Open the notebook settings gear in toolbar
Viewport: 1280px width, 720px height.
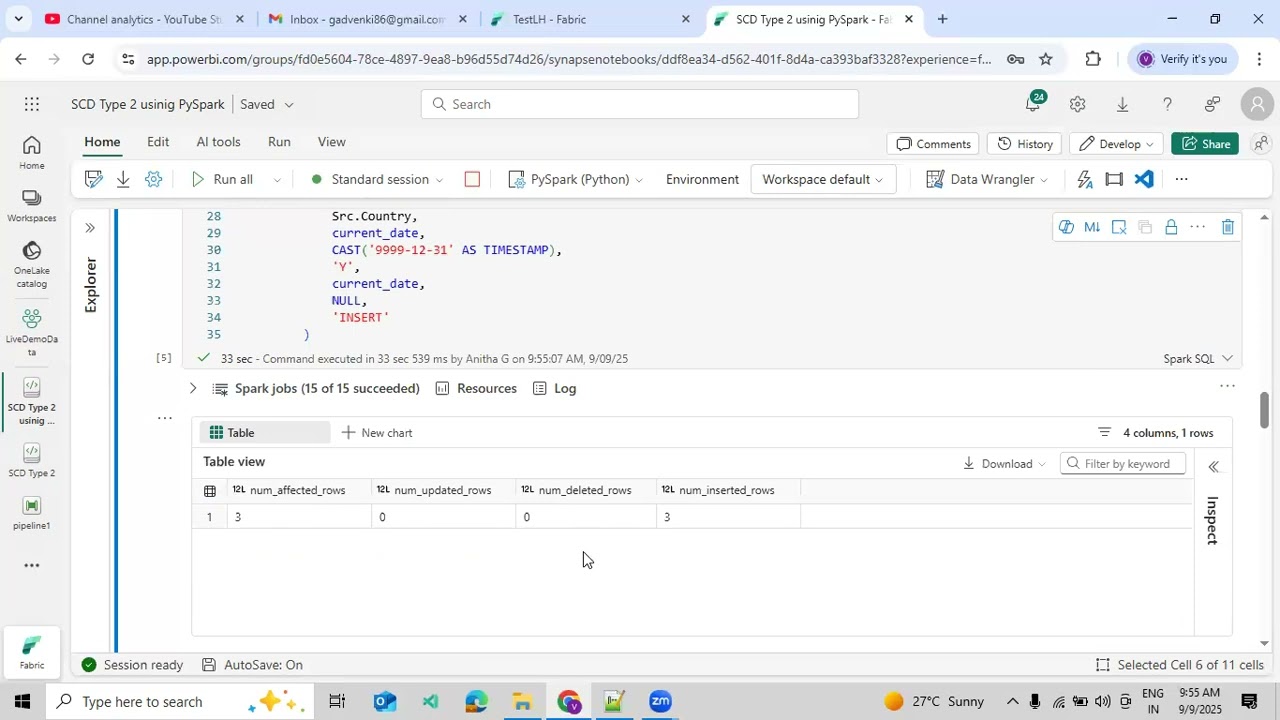[x=153, y=179]
